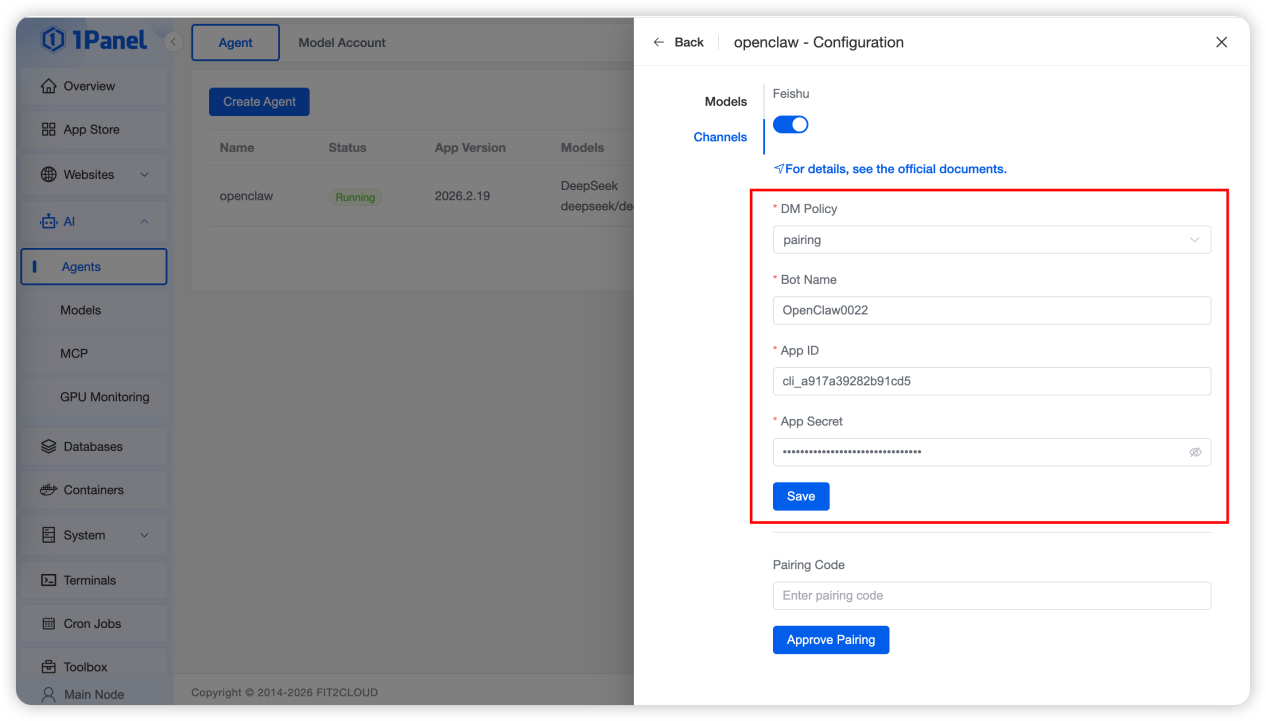Expand the System sidebar menu
Viewport: 1266px width, 721px height.
144,536
